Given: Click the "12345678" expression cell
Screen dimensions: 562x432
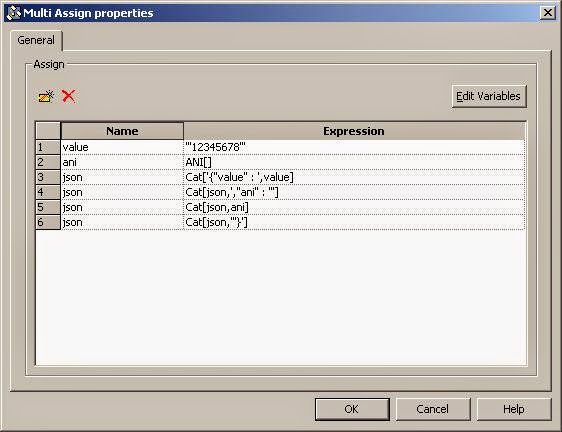Looking at the screenshot, I should pyautogui.click(x=354, y=147).
